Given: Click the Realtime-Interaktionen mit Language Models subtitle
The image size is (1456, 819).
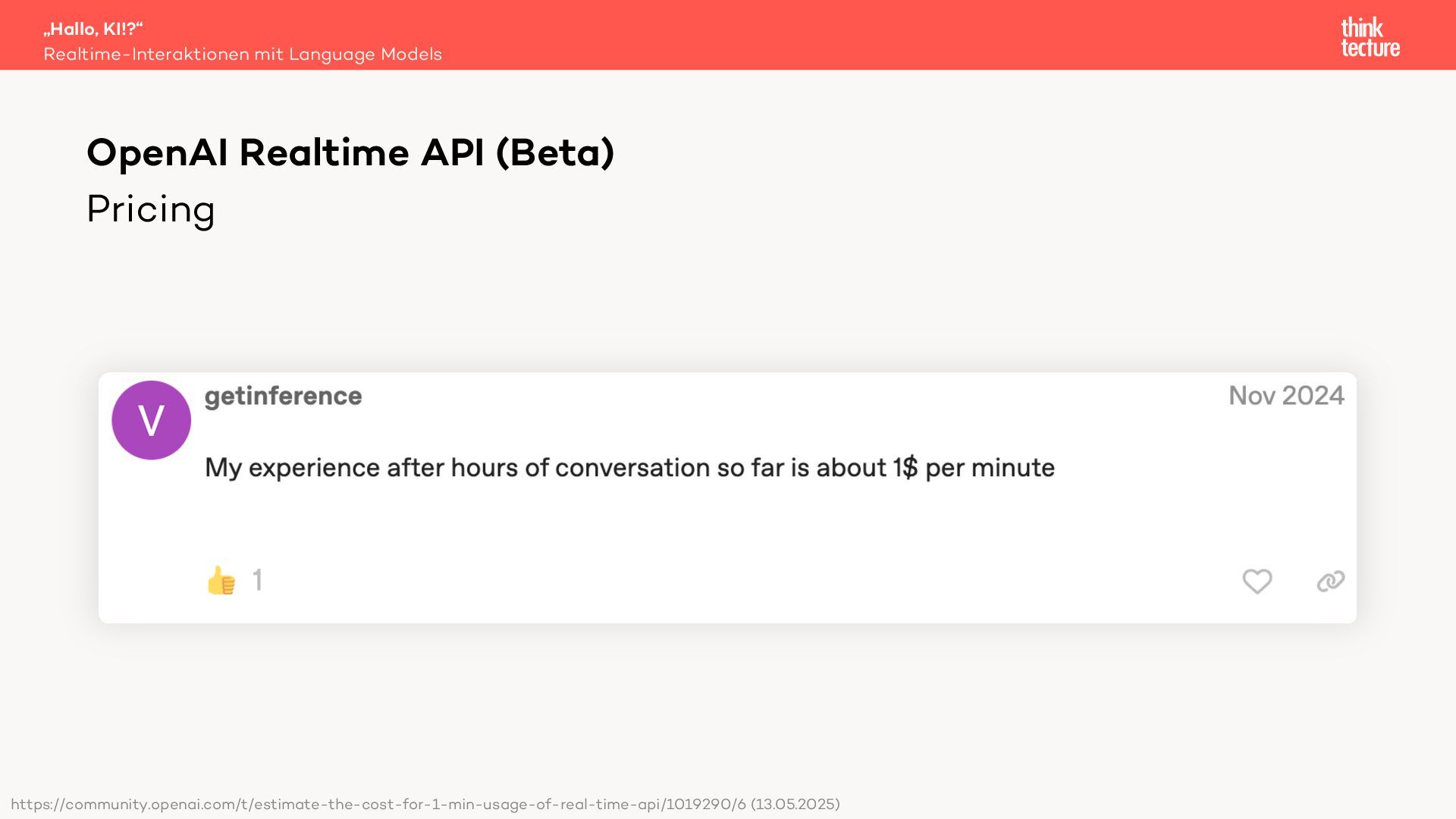Looking at the screenshot, I should tap(243, 55).
